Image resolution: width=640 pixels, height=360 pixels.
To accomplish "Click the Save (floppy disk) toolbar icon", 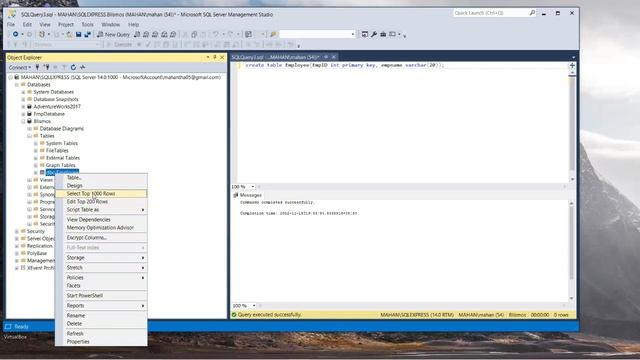I will tap(78, 35).
